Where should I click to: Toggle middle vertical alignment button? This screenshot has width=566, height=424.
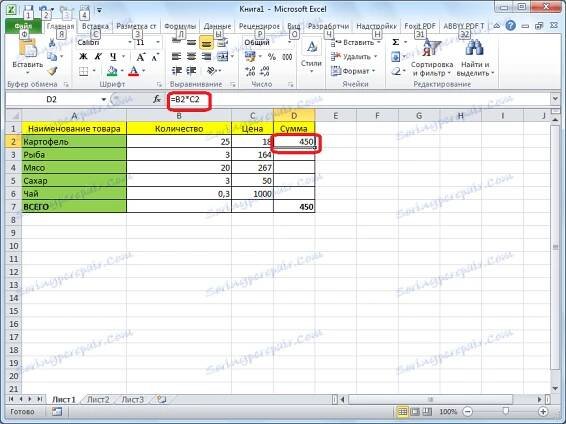tap(191, 43)
